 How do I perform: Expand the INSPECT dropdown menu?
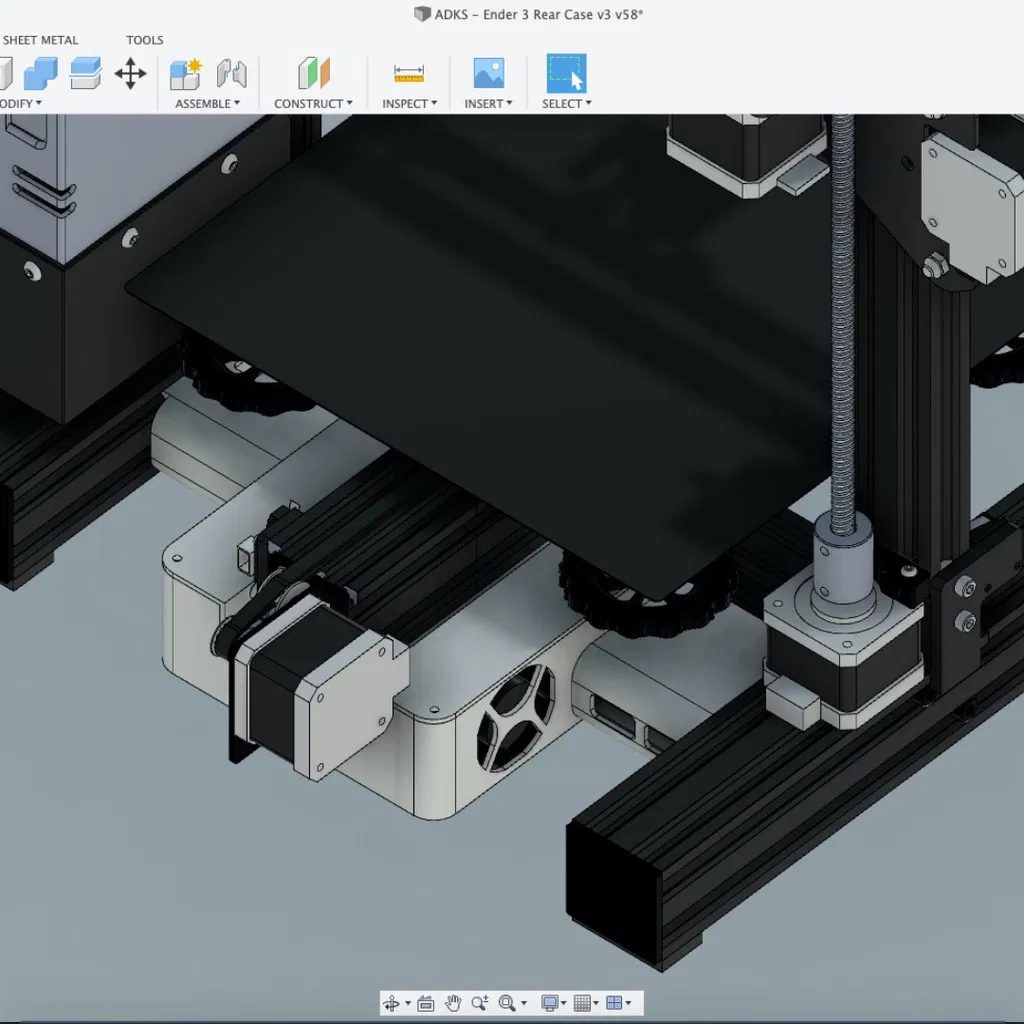[x=409, y=104]
